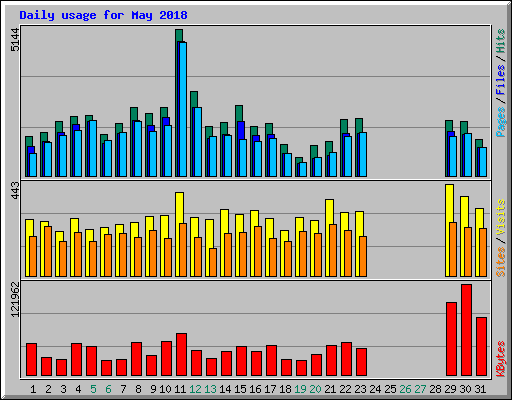Select the red KBytes bar for day 11
The image size is (512, 400).
click(x=181, y=354)
